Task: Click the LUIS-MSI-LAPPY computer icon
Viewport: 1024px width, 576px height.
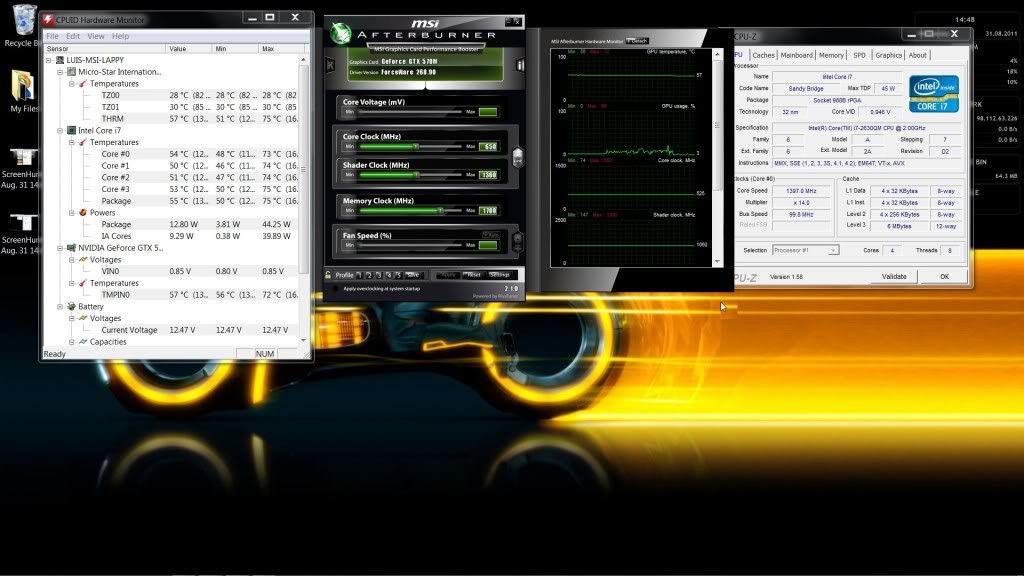Action: [59, 60]
